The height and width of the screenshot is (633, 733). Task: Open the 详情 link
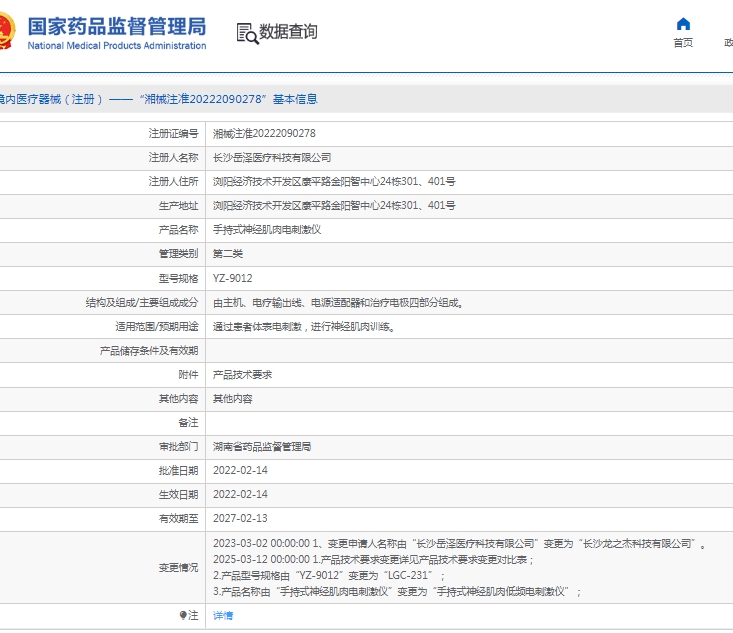[223, 616]
